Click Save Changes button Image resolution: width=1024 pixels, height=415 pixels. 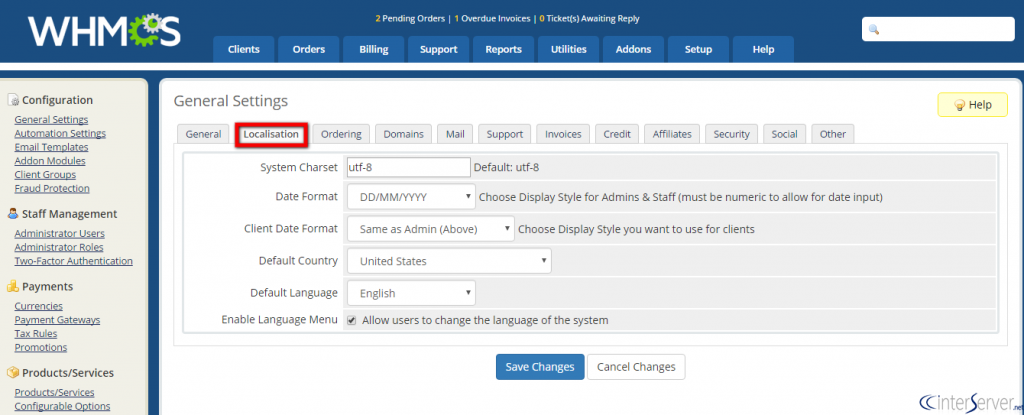click(x=539, y=367)
